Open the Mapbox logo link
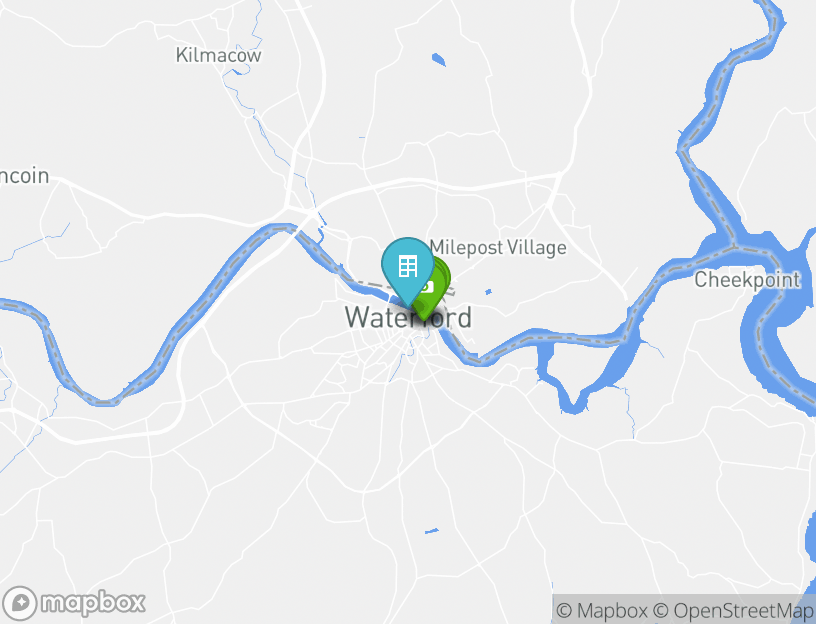The width and height of the screenshot is (816, 624). [73, 603]
